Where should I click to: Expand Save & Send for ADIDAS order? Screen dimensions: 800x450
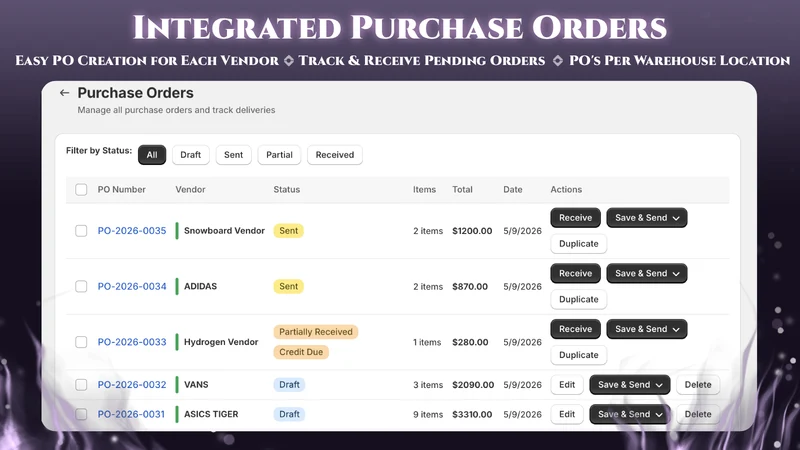click(647, 273)
